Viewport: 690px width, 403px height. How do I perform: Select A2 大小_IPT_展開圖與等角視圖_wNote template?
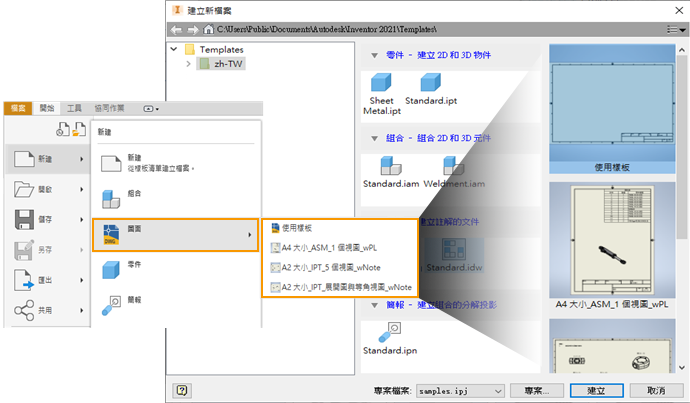(x=340, y=287)
